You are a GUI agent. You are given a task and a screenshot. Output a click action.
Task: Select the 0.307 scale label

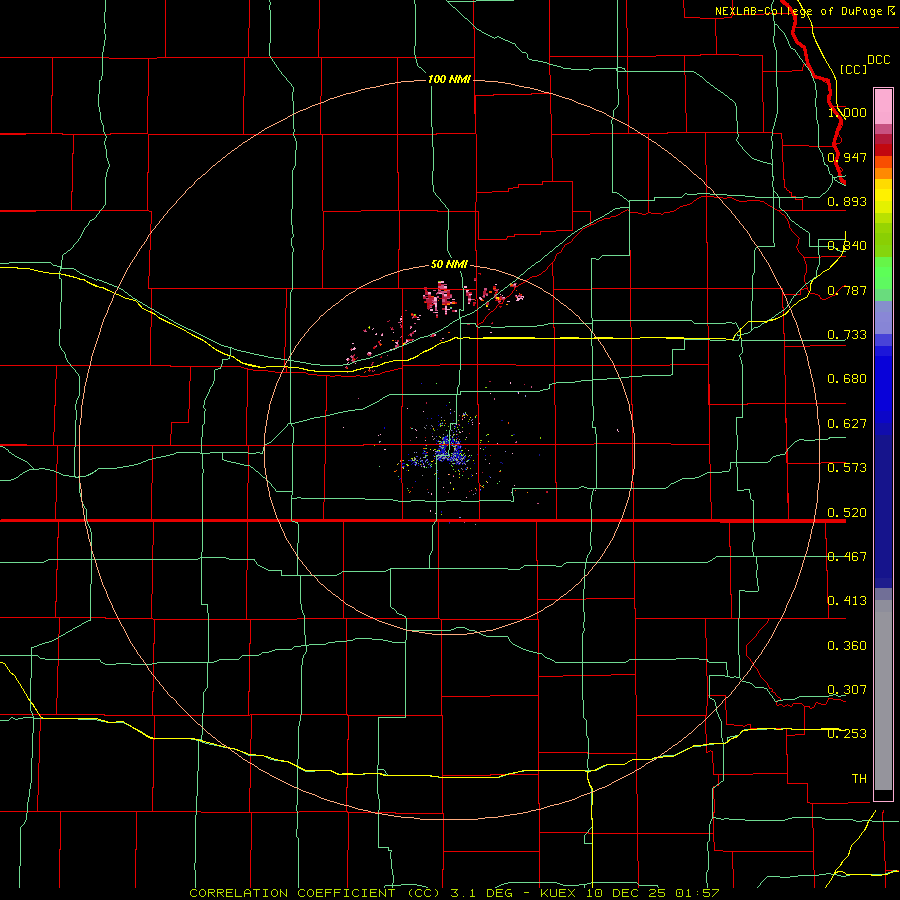(847, 690)
